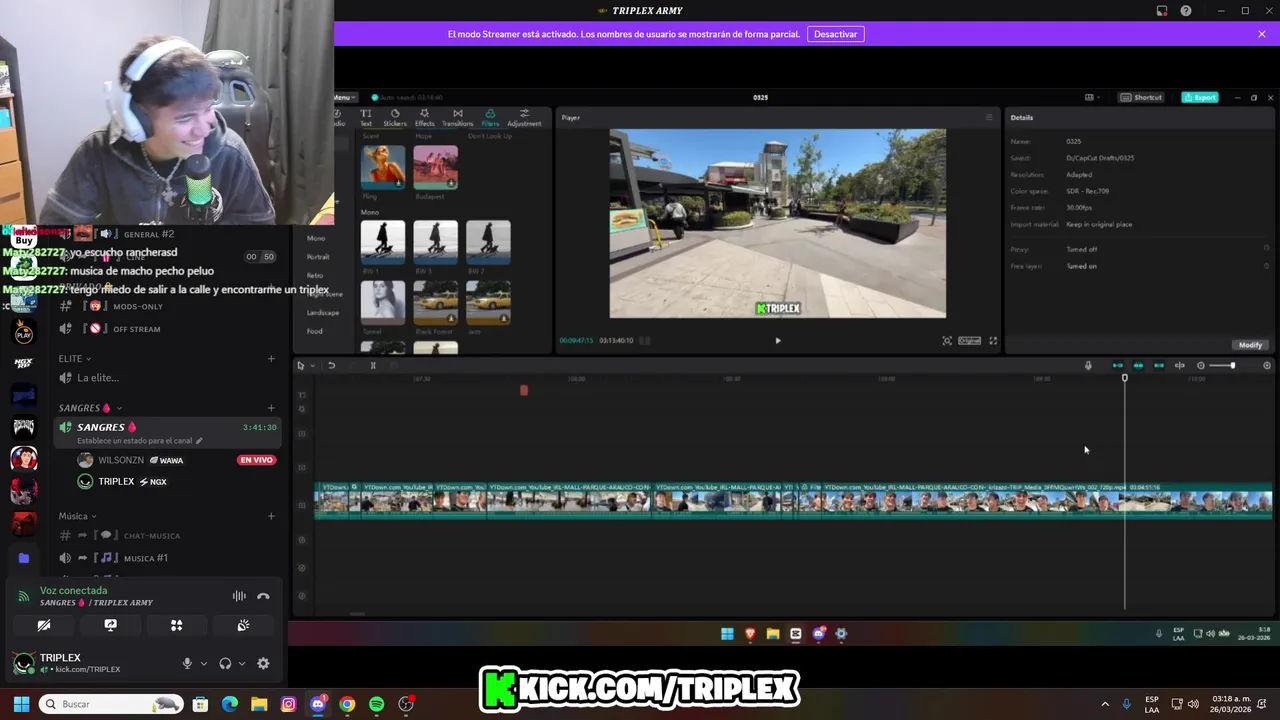The image size is (1280, 720).
Task: Open Discord user settings gear
Action: (263, 663)
